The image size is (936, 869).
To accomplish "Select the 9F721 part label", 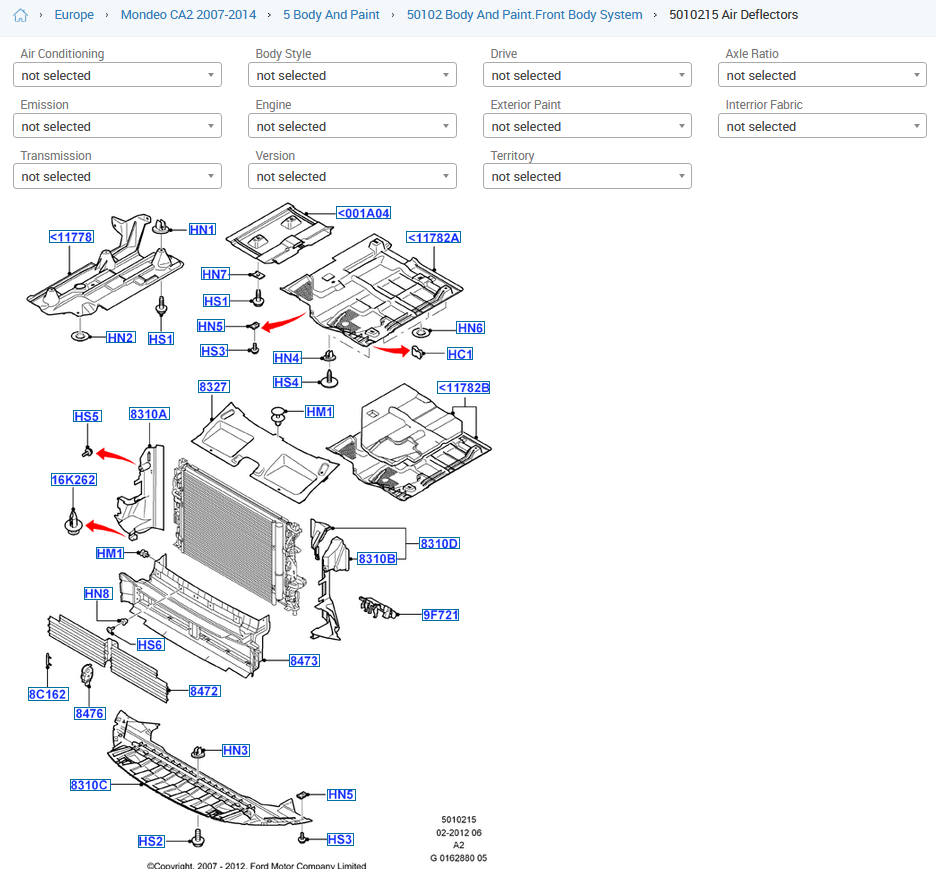I will point(440,615).
